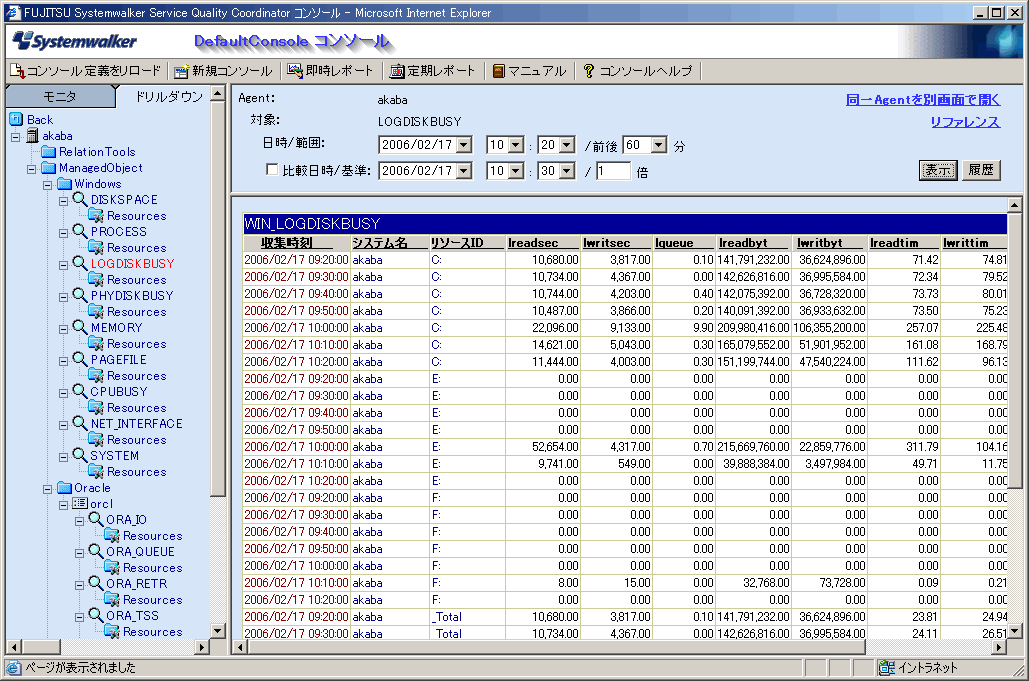Viewport: 1029px width, 681px height.
Task: Click the 表示 button
Action: click(938, 170)
